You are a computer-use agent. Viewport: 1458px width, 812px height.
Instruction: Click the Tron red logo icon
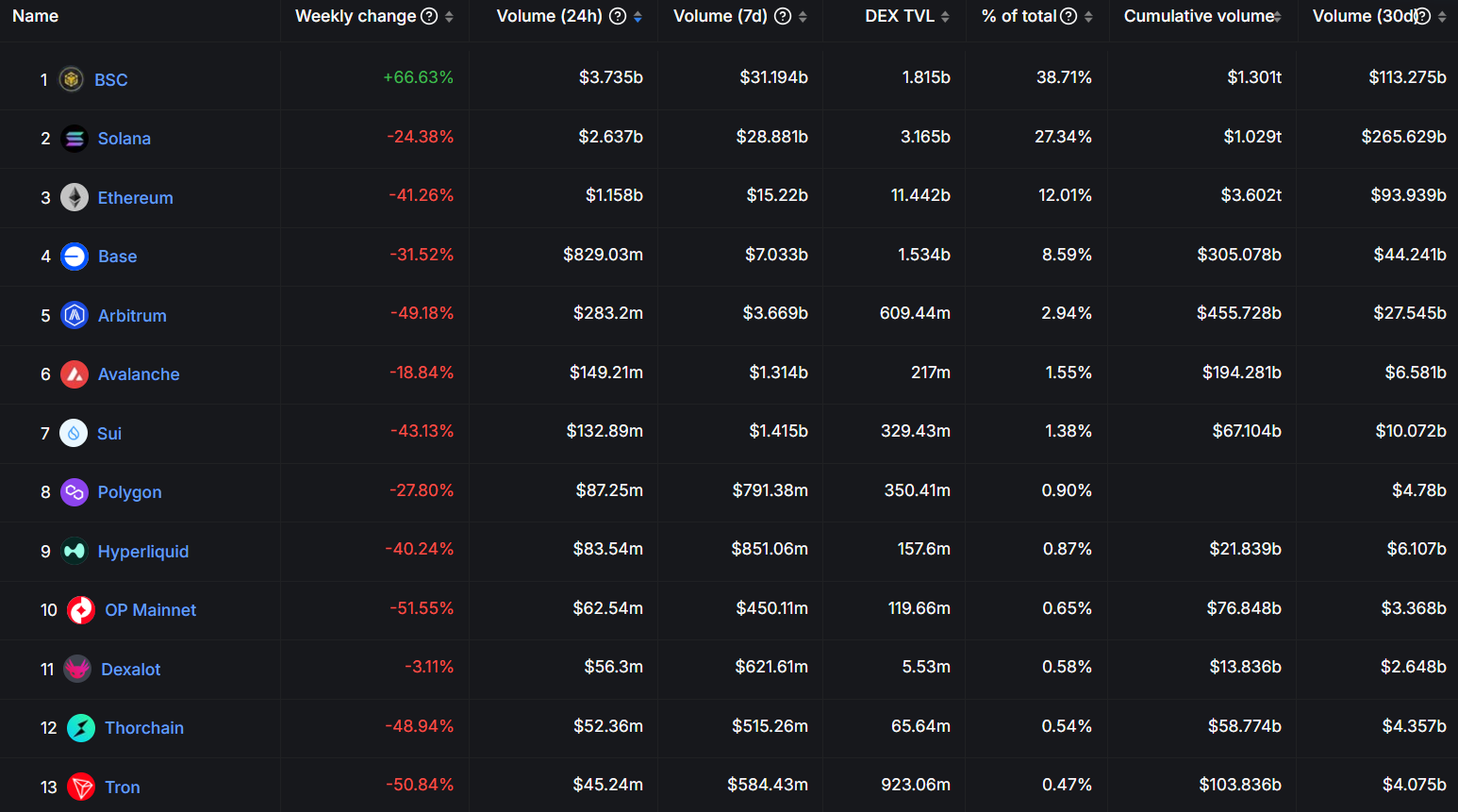click(x=82, y=787)
